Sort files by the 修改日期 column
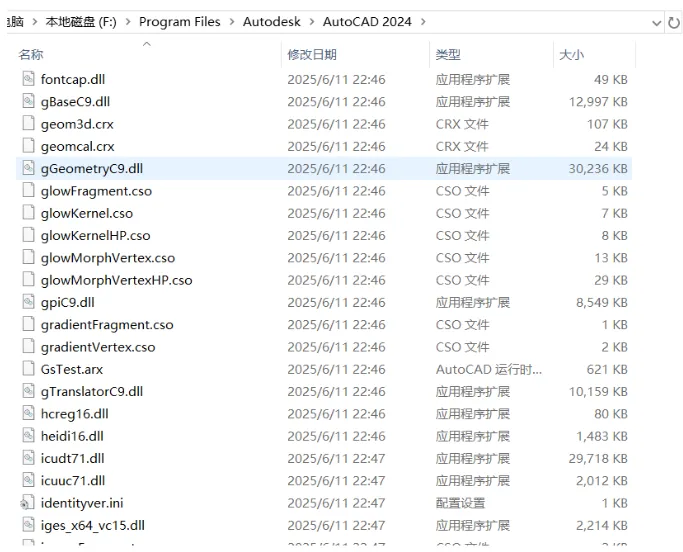Image resolution: width=683 pixels, height=552 pixels. coord(312,54)
